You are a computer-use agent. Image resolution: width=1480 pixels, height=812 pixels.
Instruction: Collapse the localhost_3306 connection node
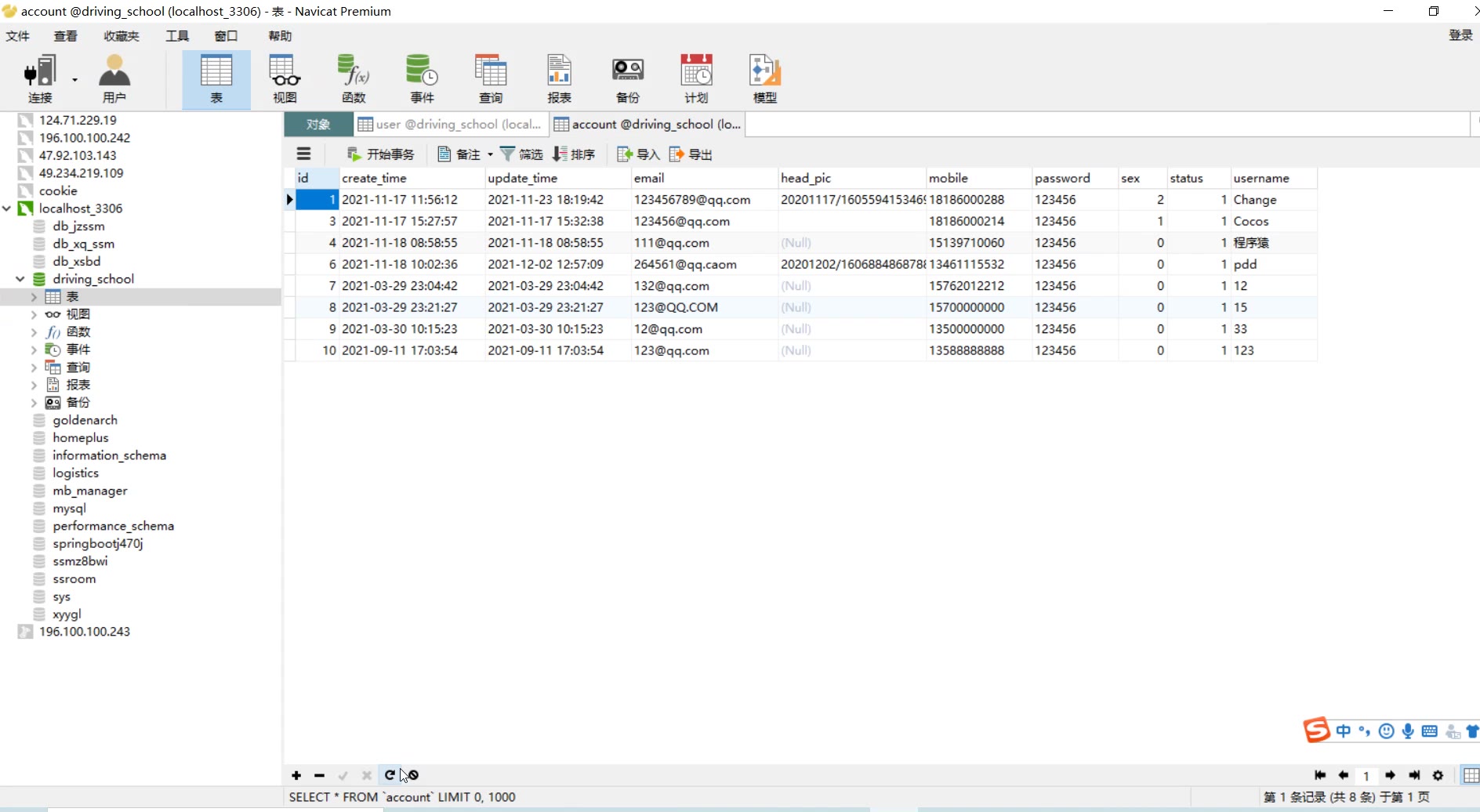7,208
